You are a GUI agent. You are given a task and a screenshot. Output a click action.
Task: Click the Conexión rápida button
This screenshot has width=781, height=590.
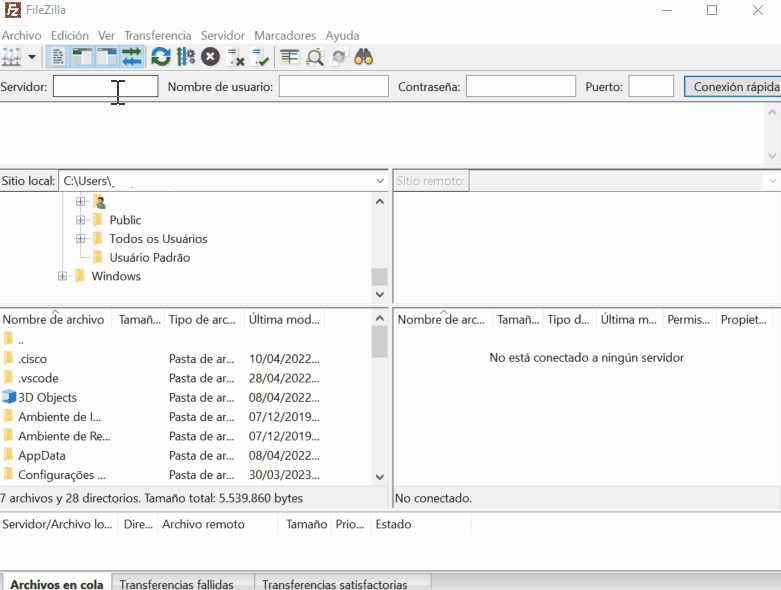733,86
